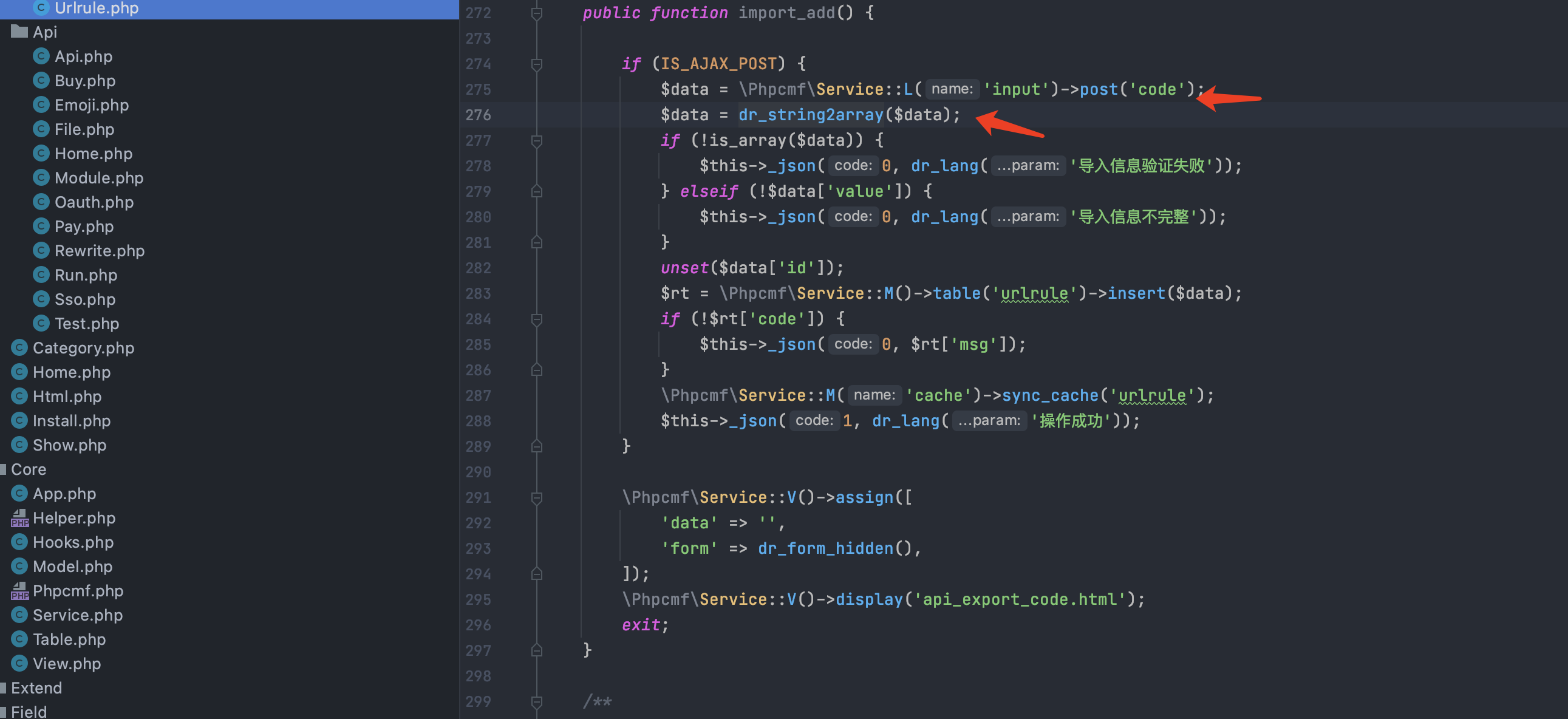Viewport: 1568px width, 719px height.
Task: Click the App.php class icon
Action: point(19,493)
